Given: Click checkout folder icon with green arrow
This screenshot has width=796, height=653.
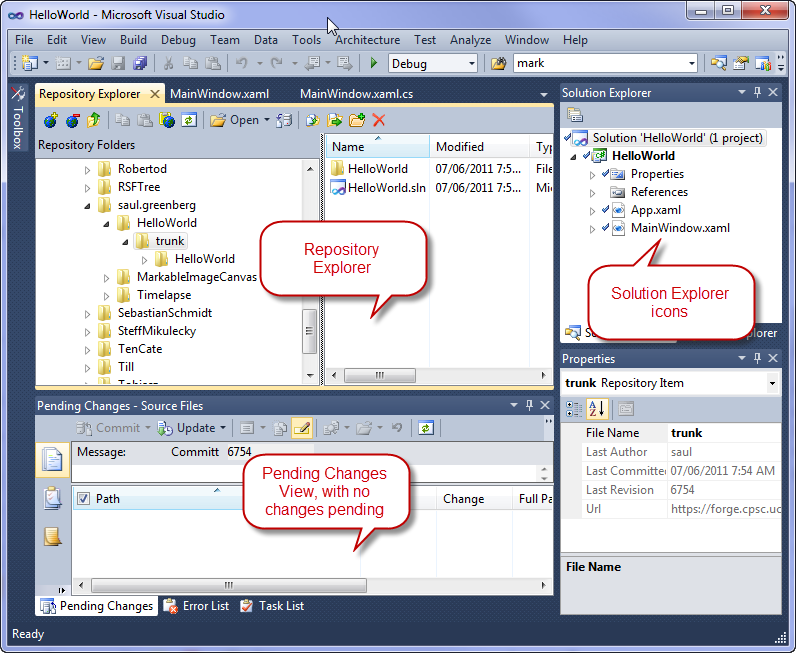Looking at the screenshot, I should (x=335, y=120).
